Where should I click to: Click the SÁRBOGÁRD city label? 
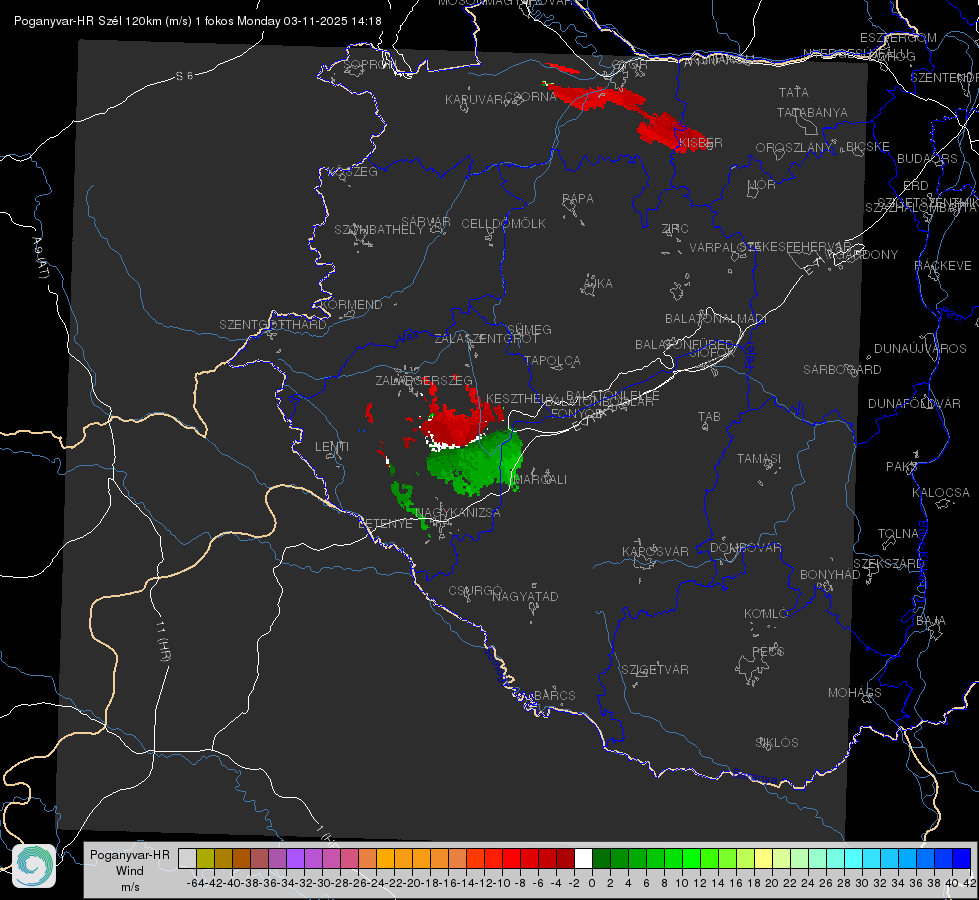click(x=842, y=370)
